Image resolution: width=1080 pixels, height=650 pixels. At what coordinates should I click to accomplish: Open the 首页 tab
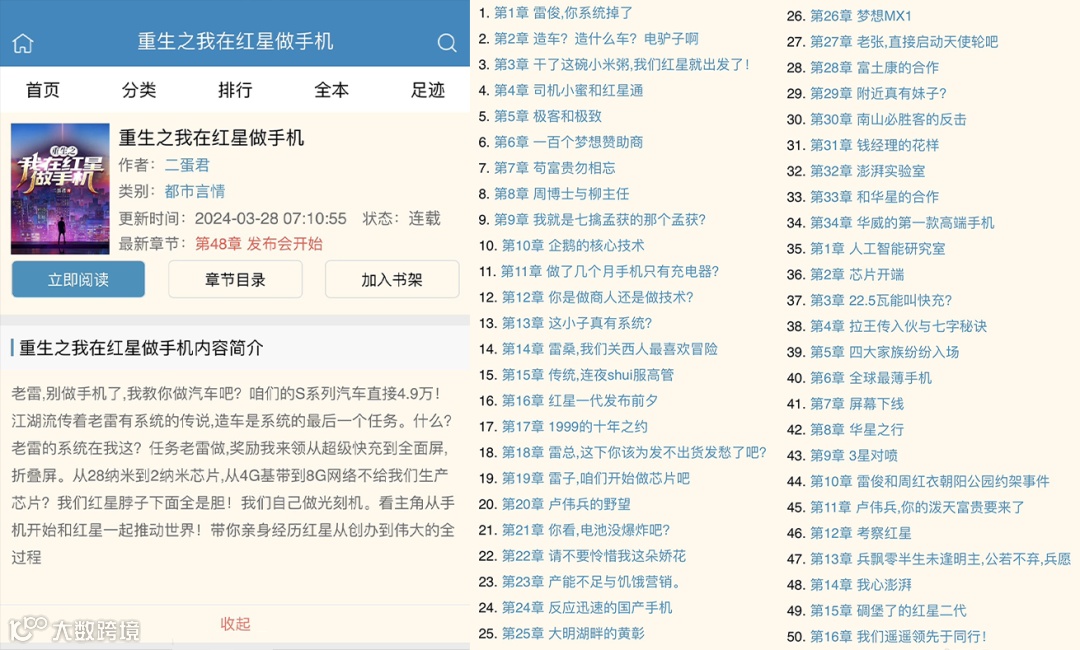tap(43, 90)
